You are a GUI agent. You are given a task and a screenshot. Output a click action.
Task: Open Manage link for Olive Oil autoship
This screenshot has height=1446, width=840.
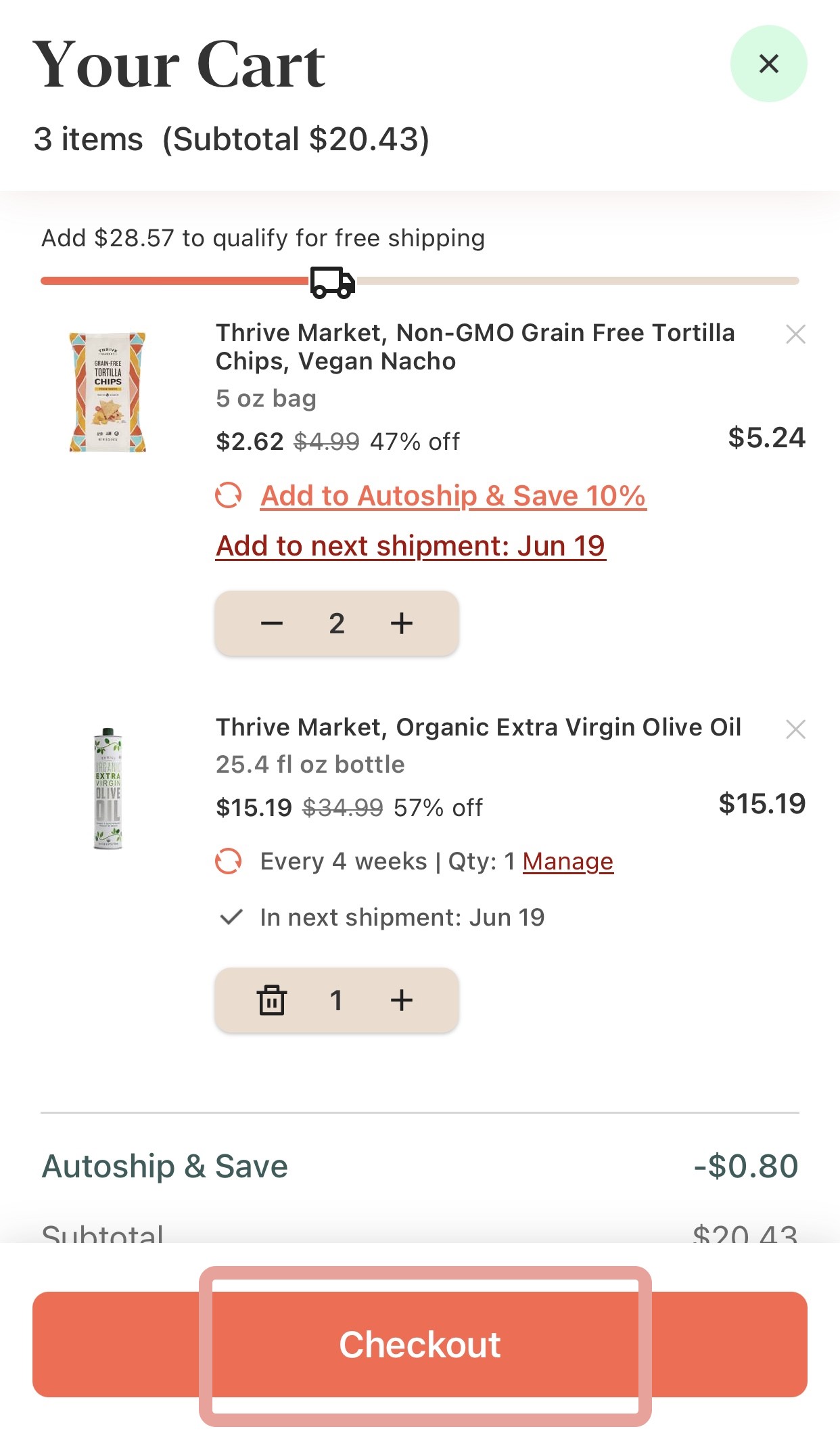click(x=567, y=861)
